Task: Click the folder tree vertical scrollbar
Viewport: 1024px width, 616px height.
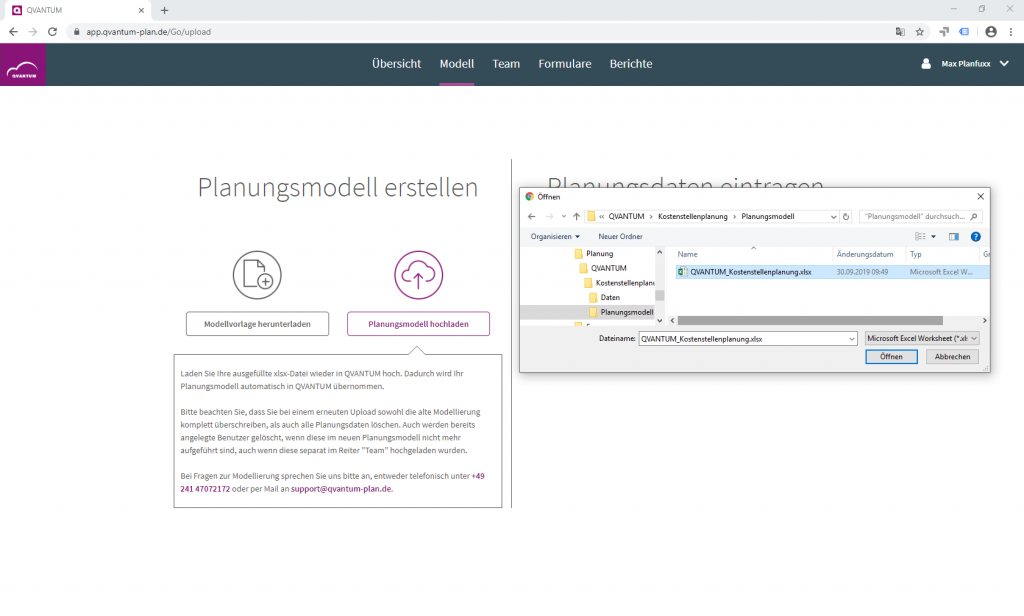Action: [x=660, y=295]
